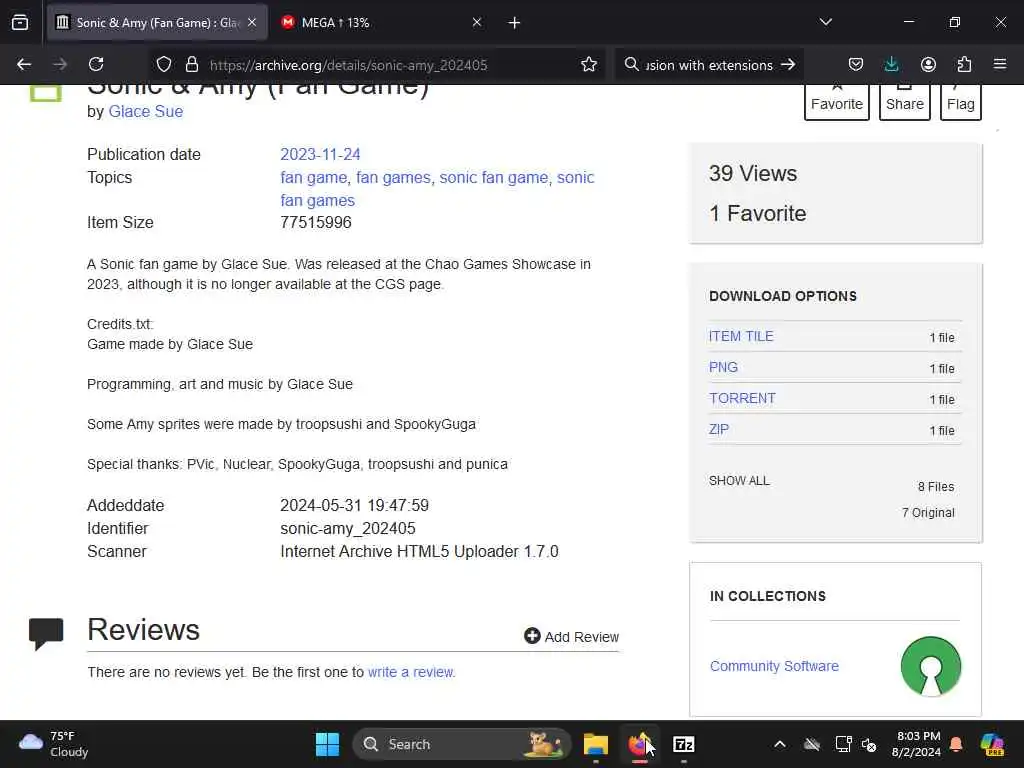Close the Sonic & Amy tab
The height and width of the screenshot is (768, 1024).
pos(252,22)
